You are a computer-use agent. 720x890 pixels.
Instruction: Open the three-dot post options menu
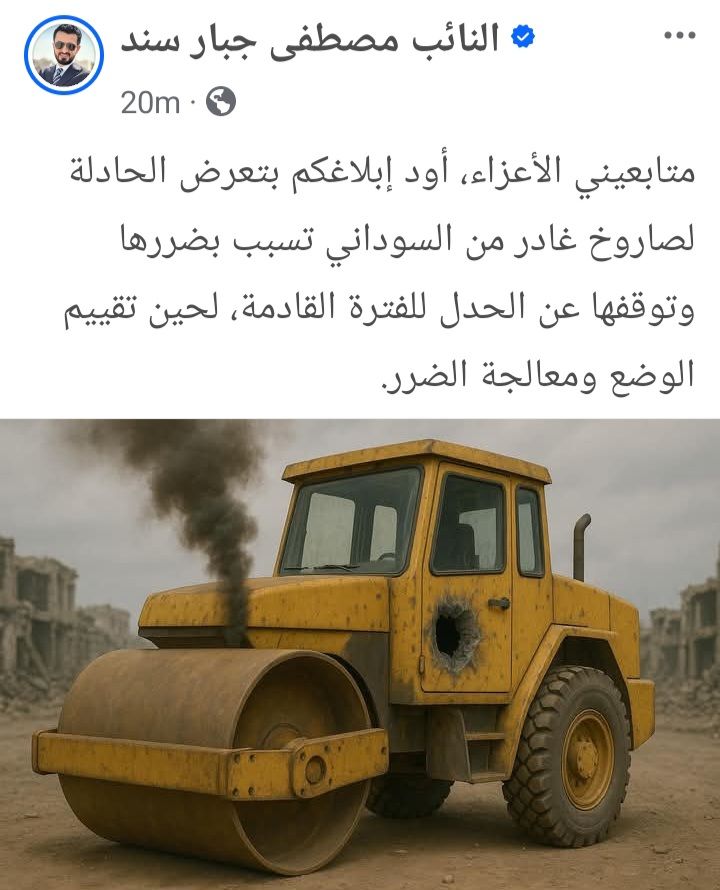680,35
